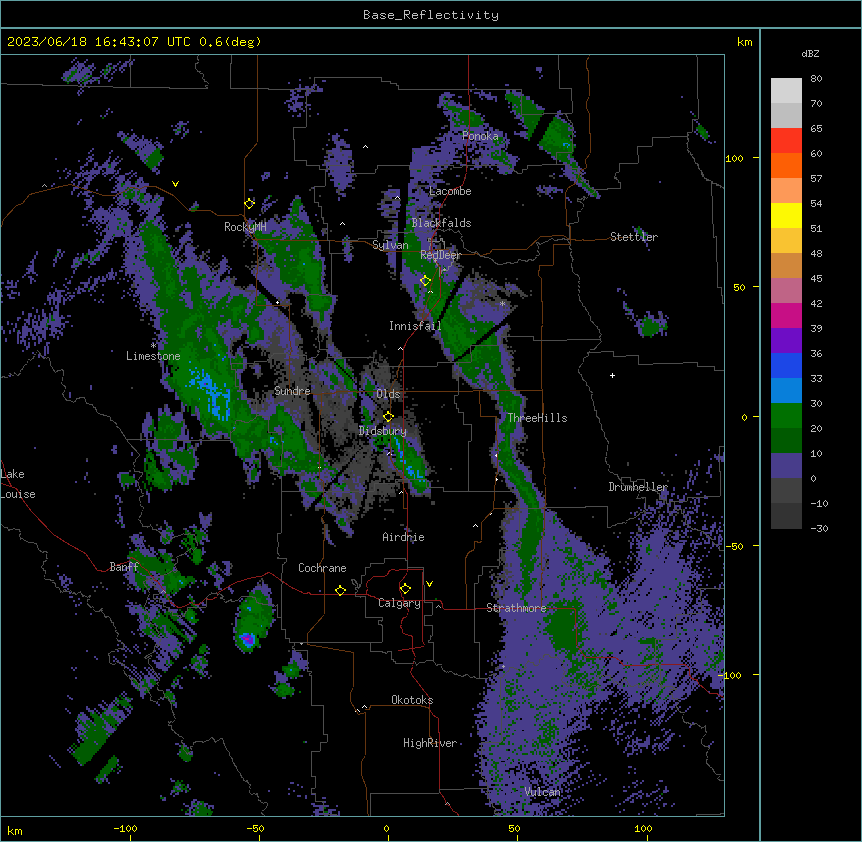Click the yellow diamond marker above Calgary
The height and width of the screenshot is (842, 862).
point(405,589)
